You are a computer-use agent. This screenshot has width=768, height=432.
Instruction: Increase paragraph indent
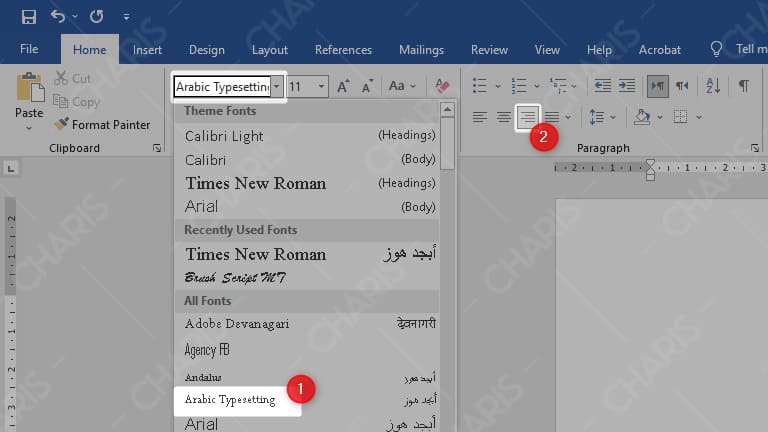point(627,86)
